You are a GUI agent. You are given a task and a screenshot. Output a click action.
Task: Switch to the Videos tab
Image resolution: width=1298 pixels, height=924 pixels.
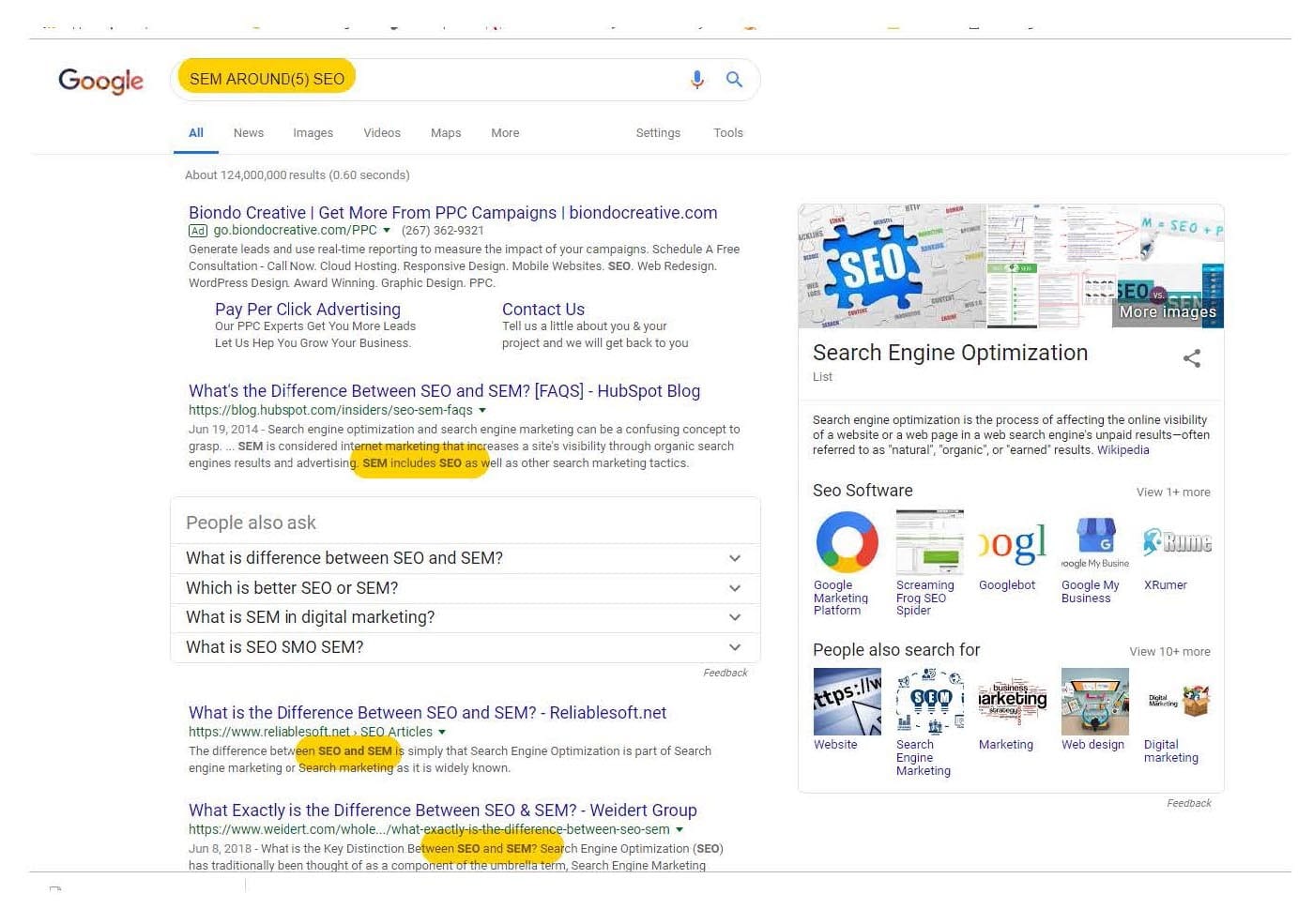(x=382, y=133)
